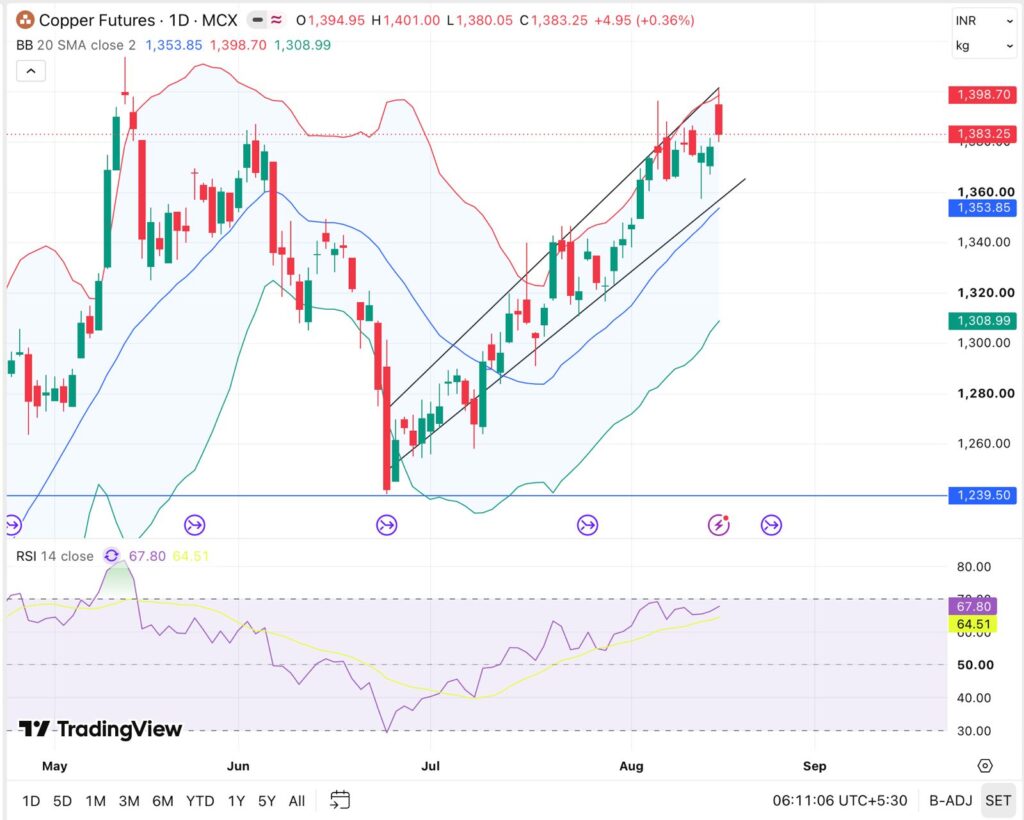Open the chart settings gear icon
1024x820 pixels.
click(985, 766)
